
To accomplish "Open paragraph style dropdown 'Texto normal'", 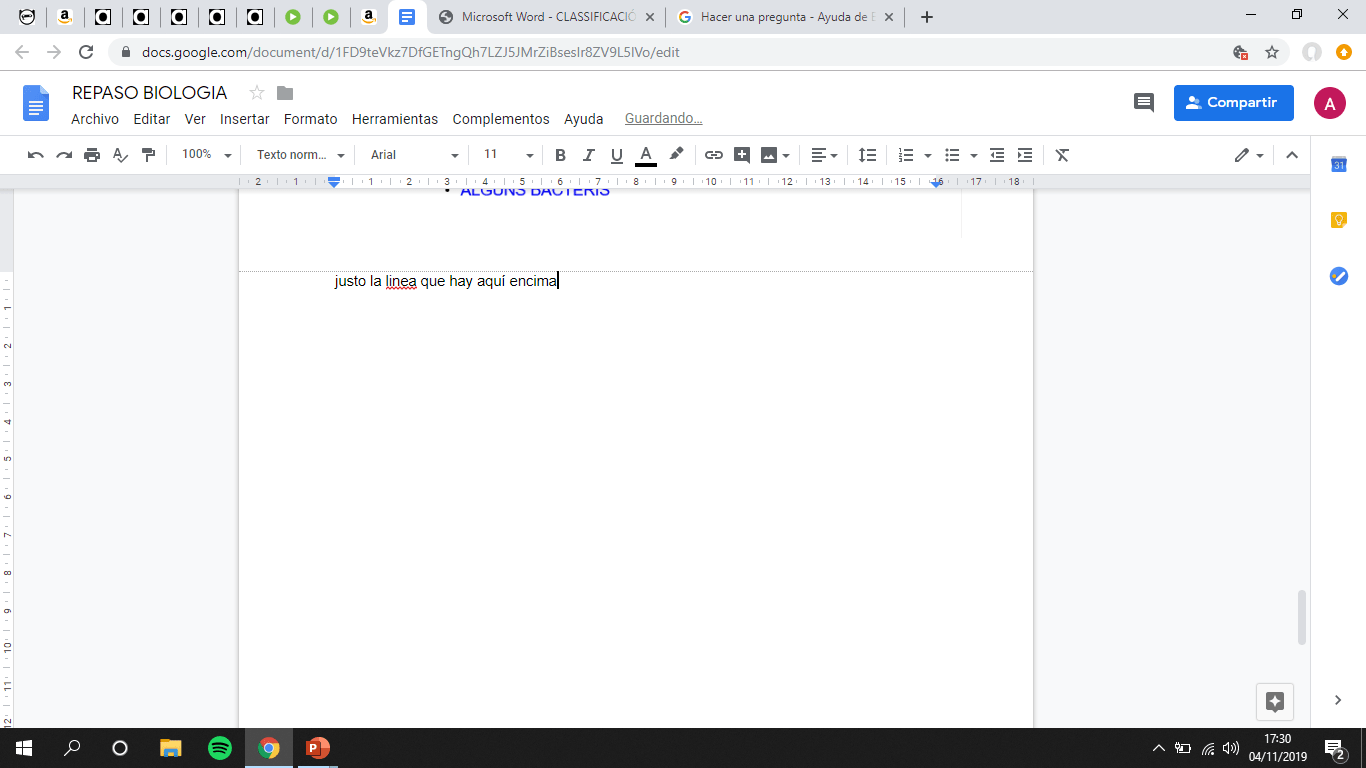I will [300, 155].
